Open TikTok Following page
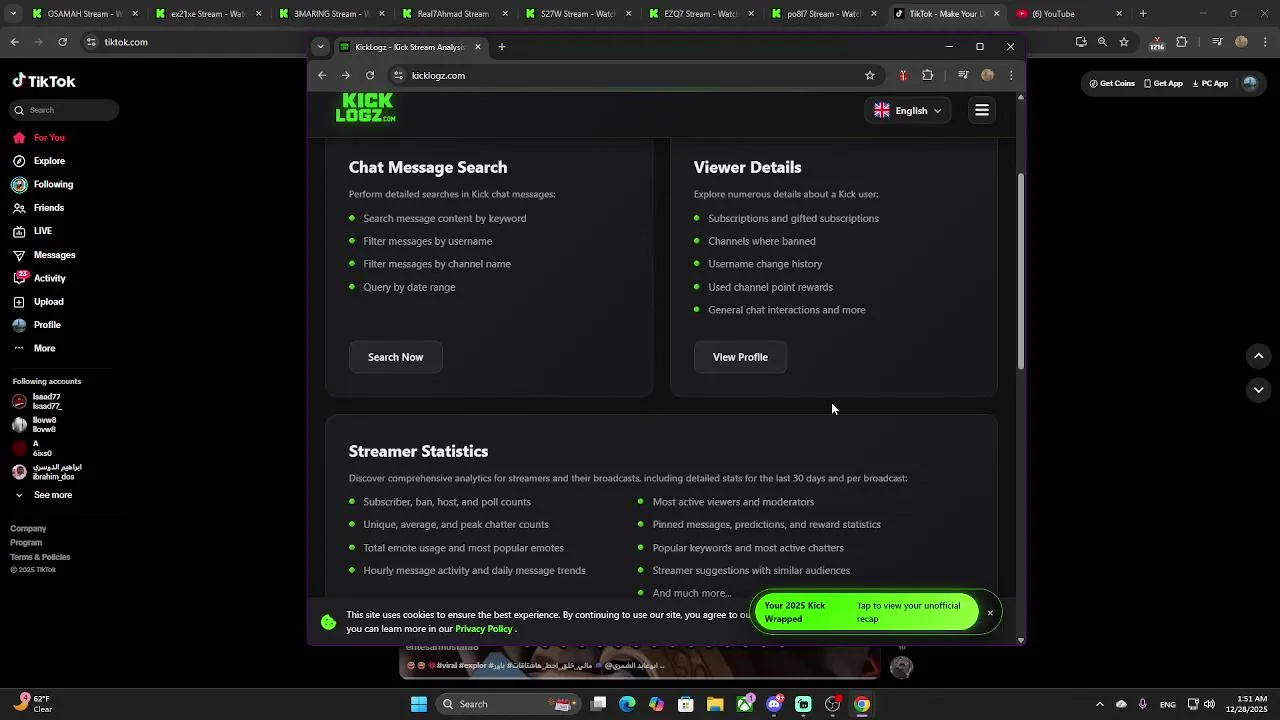 coord(43,184)
